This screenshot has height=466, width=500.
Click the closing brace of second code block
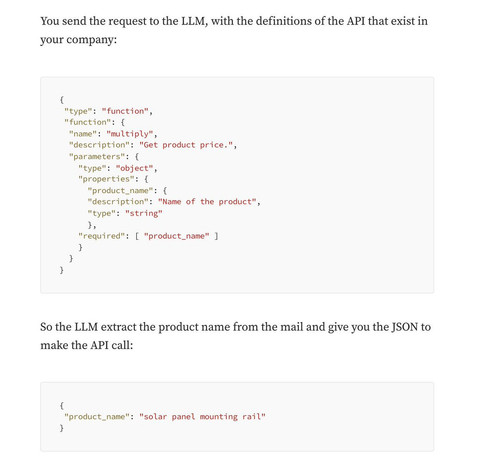click(x=62, y=428)
